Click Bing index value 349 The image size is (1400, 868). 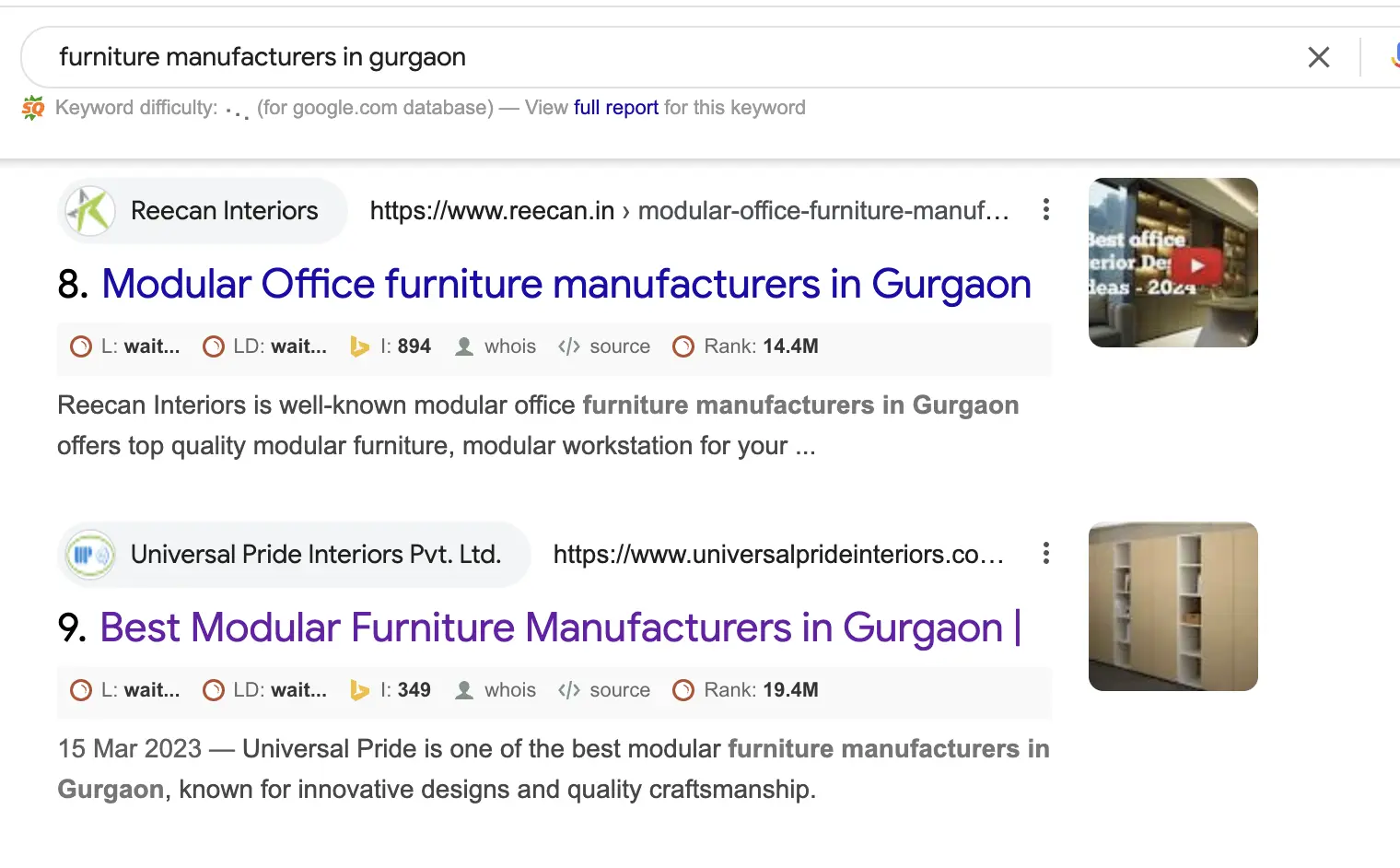pos(414,690)
